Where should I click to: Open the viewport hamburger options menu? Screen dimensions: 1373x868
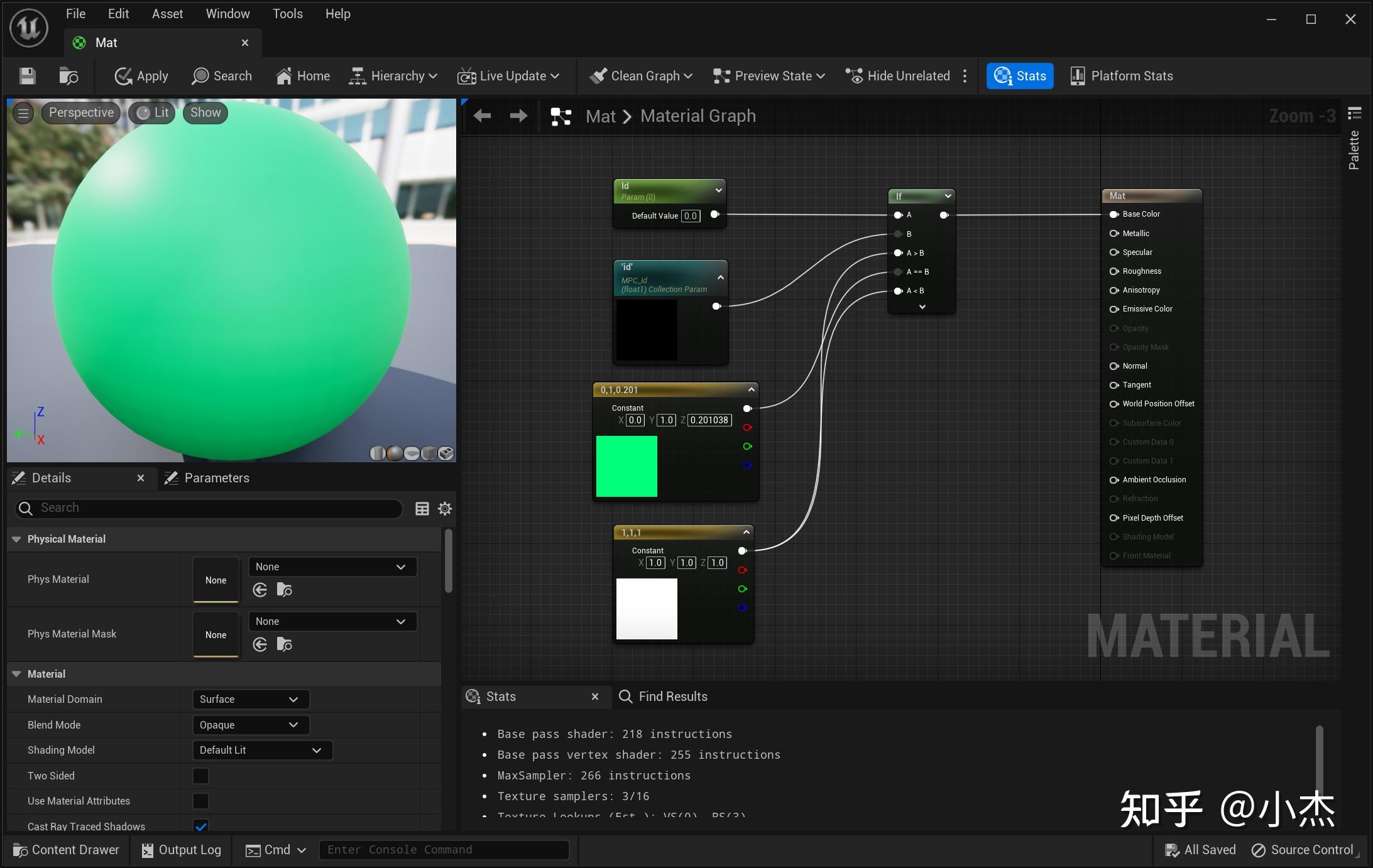coord(23,113)
